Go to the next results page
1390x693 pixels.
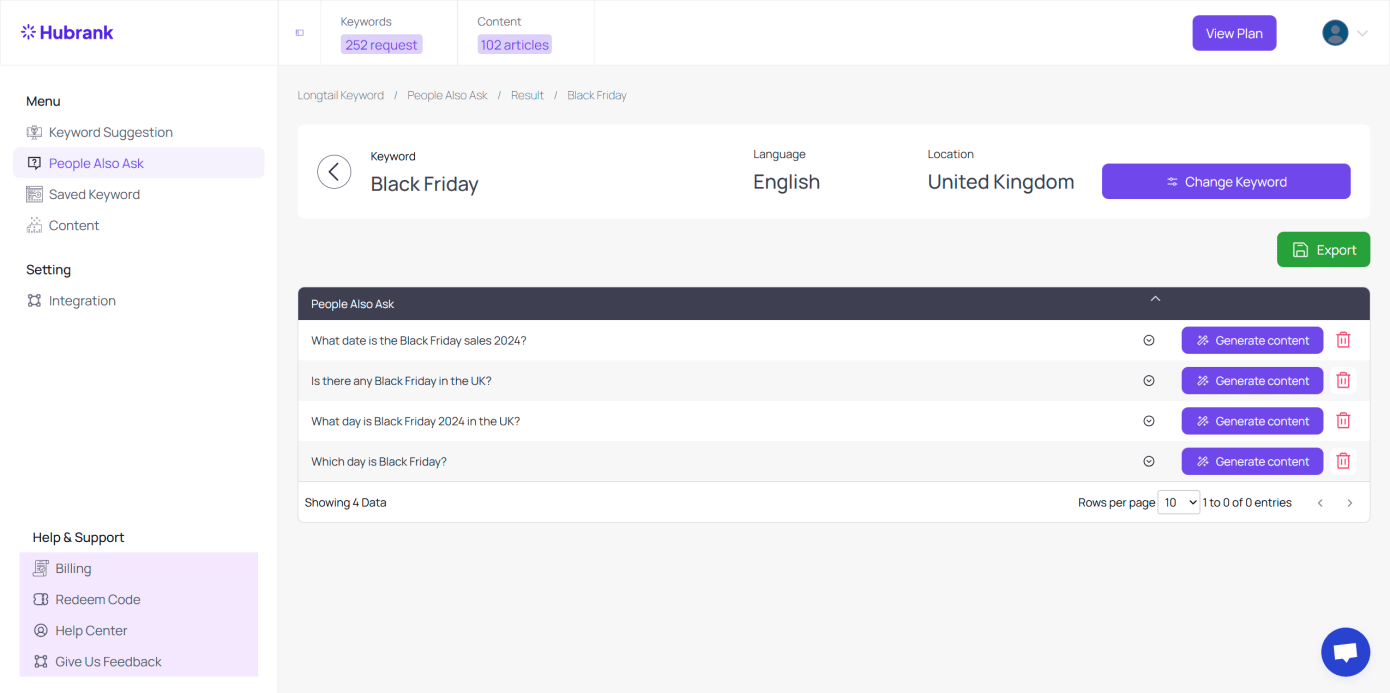(x=1349, y=503)
